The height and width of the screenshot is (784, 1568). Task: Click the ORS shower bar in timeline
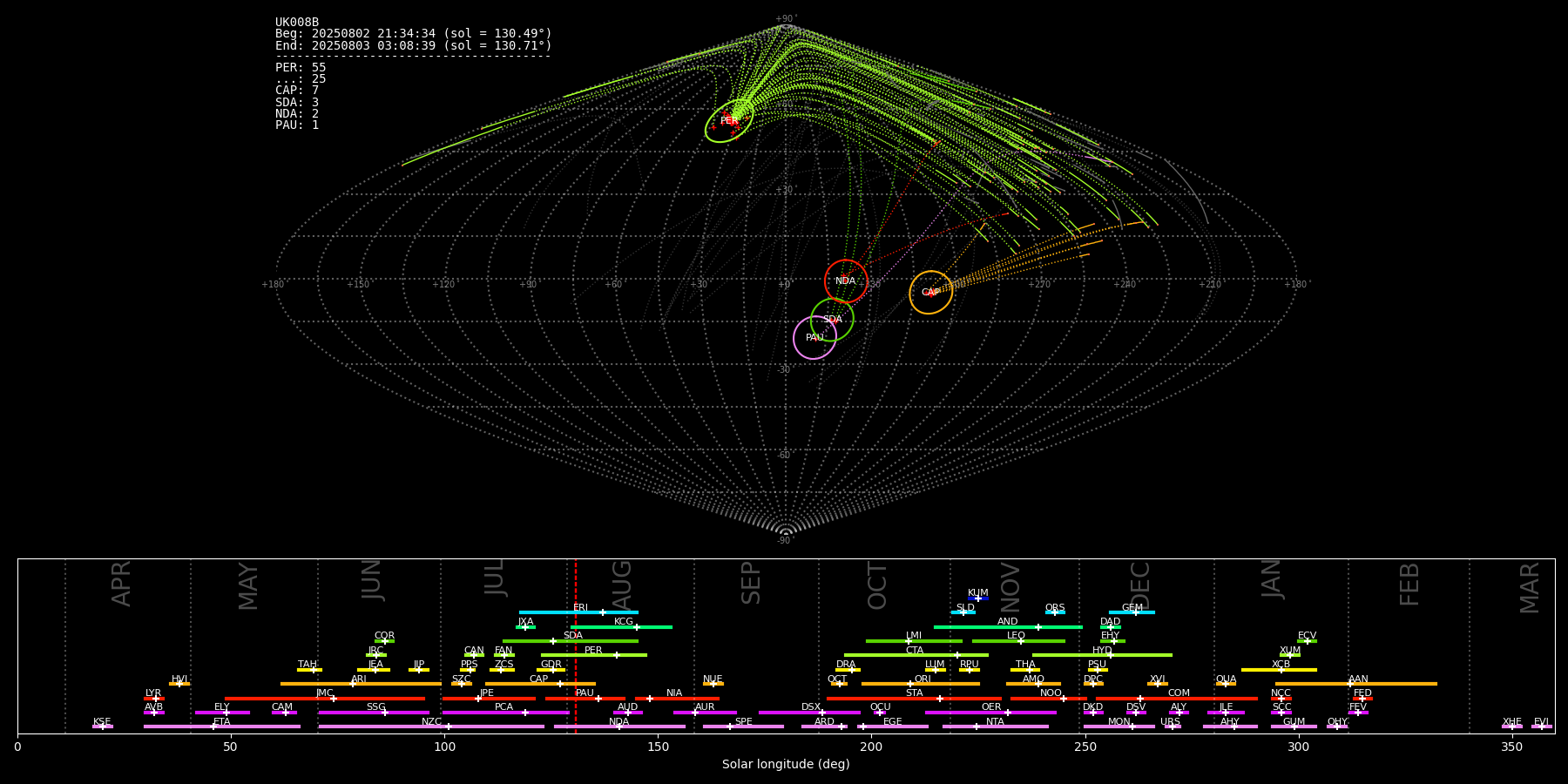(1055, 612)
